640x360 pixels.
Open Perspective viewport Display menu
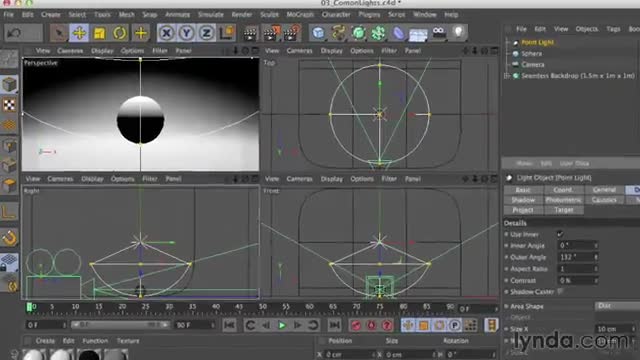[102, 51]
